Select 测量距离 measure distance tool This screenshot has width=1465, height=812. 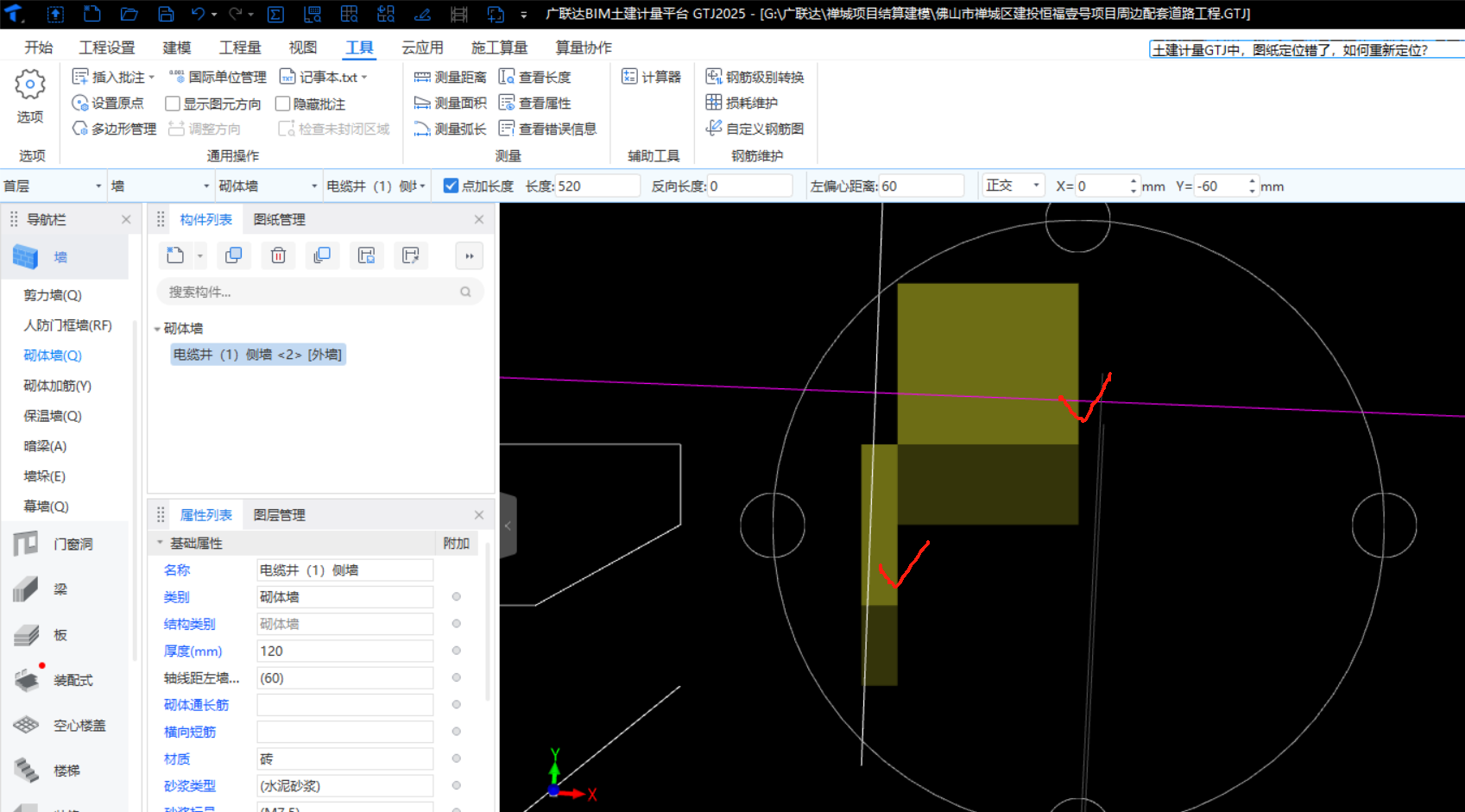pos(450,77)
